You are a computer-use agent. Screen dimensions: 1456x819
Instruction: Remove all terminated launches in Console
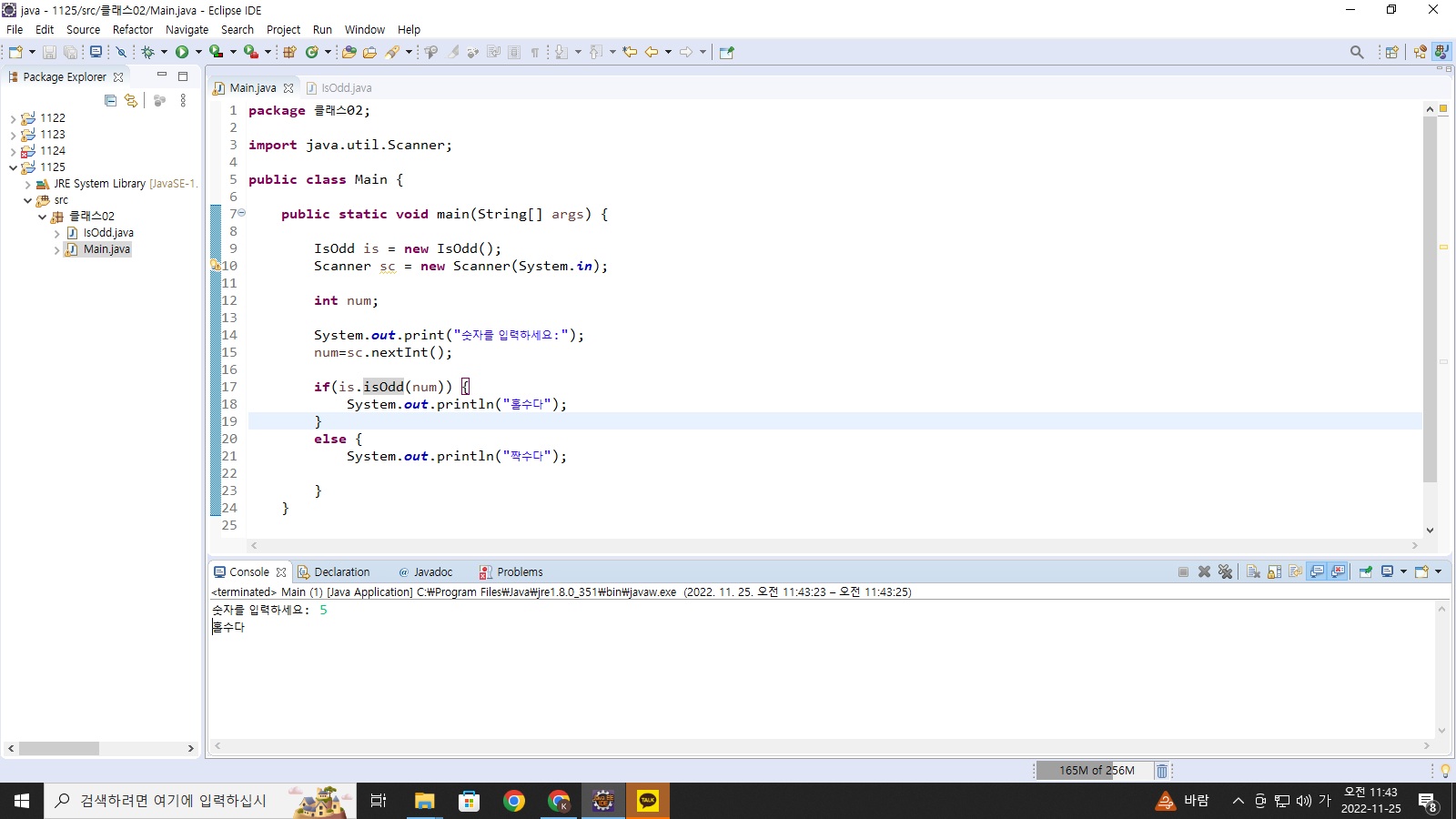(x=1225, y=571)
